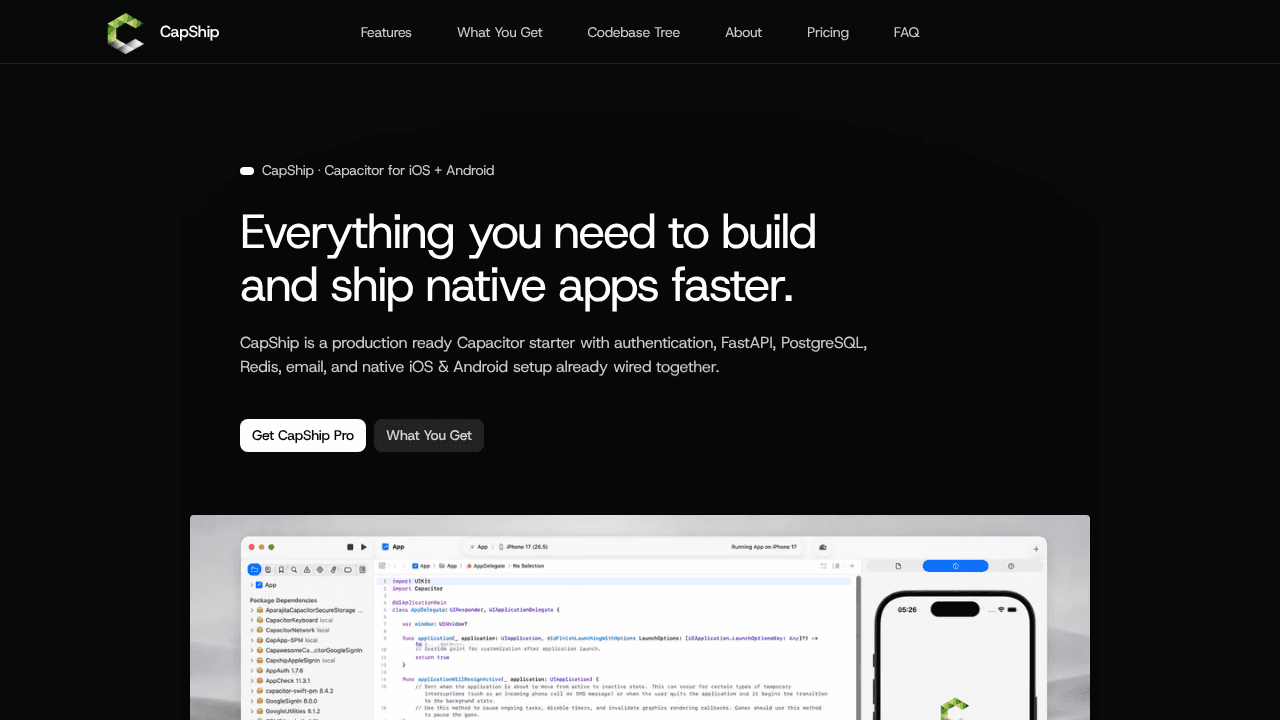Open the Features nav link
The height and width of the screenshot is (720, 1280).
click(386, 32)
